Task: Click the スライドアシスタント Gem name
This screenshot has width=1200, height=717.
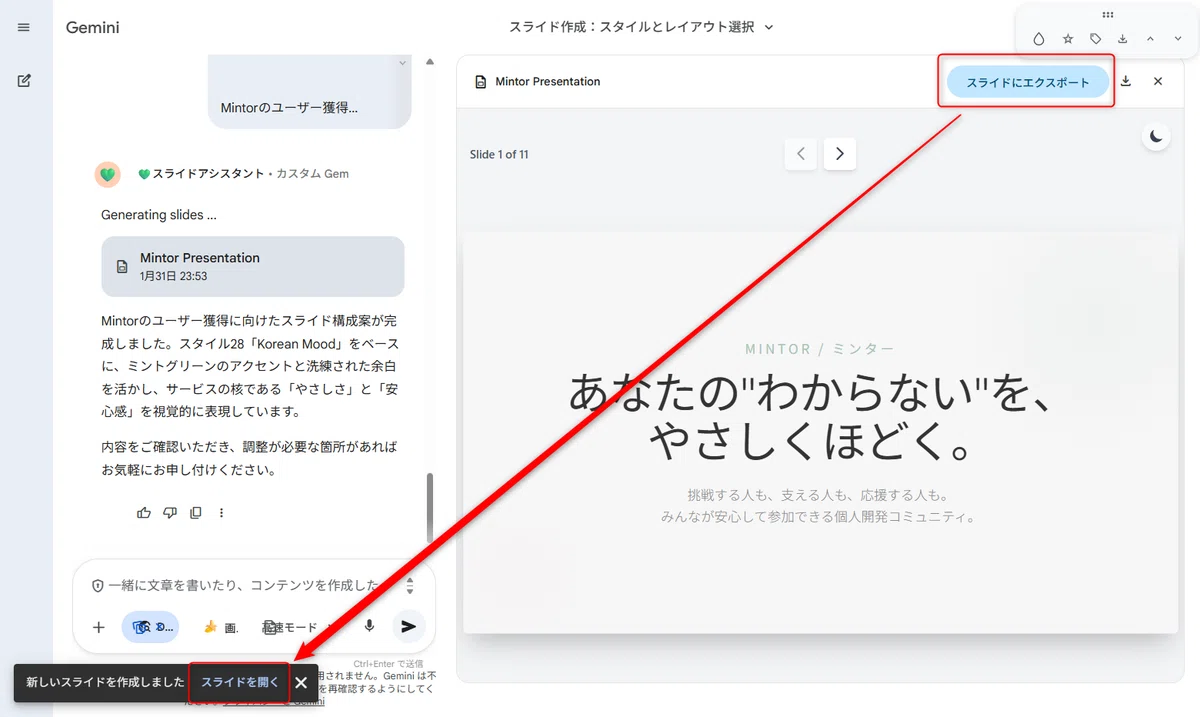Action: [208, 174]
